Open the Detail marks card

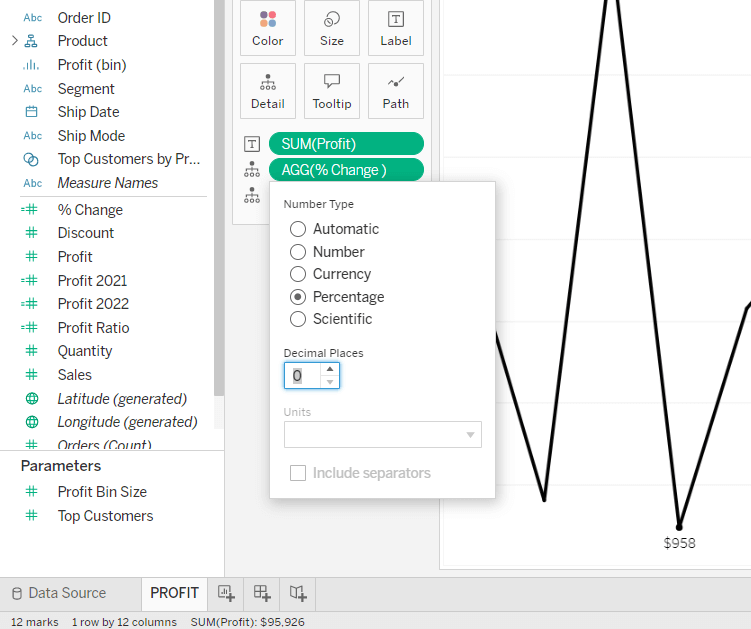[x=268, y=91]
